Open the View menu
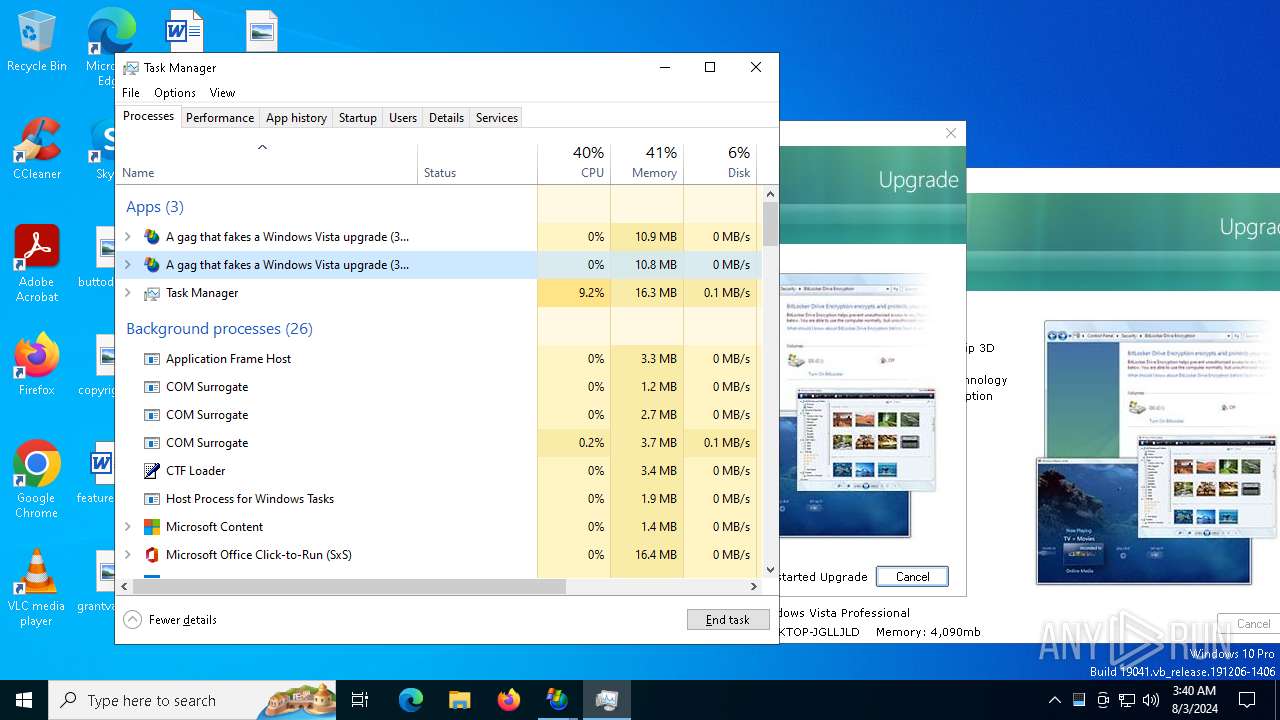Image resolution: width=1280 pixels, height=720 pixels. 222,93
